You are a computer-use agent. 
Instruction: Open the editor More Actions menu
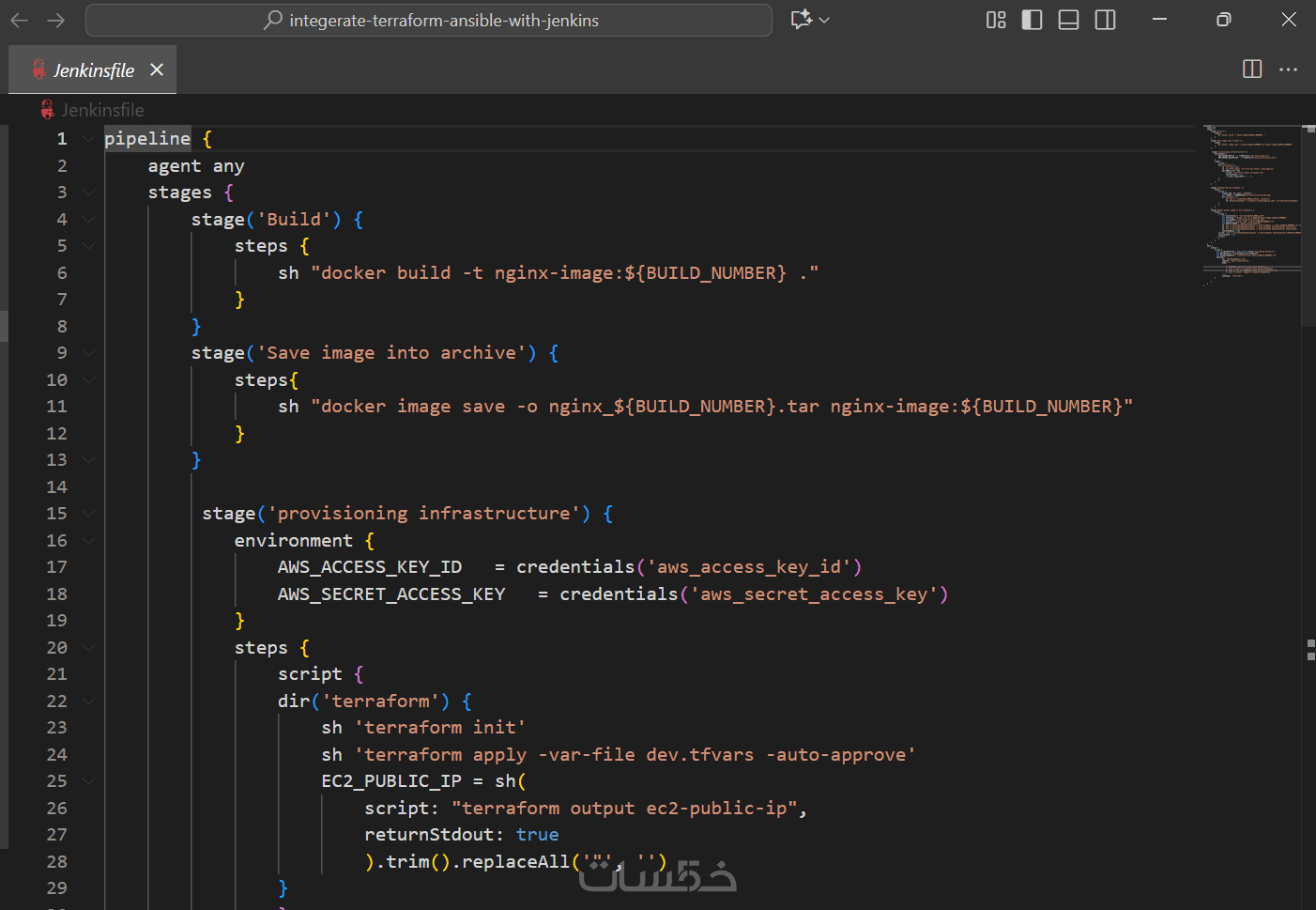[x=1288, y=69]
